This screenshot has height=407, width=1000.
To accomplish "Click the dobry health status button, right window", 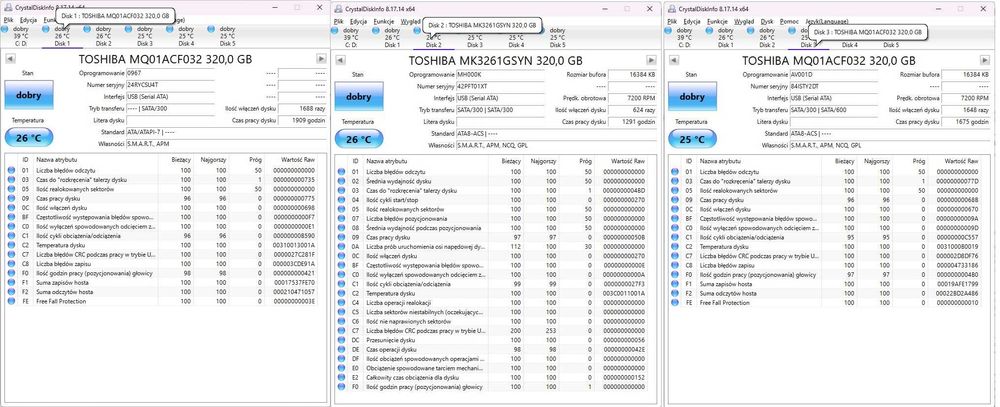I will (692, 97).
